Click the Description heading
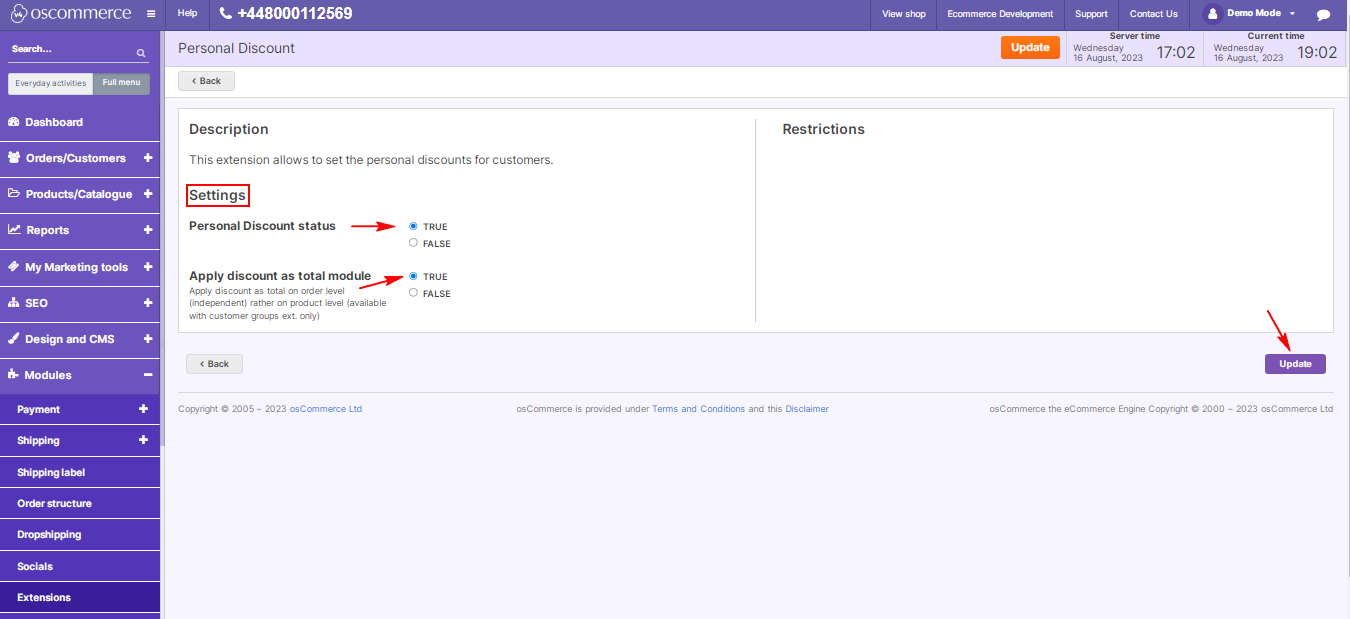The image size is (1350, 619). click(229, 129)
